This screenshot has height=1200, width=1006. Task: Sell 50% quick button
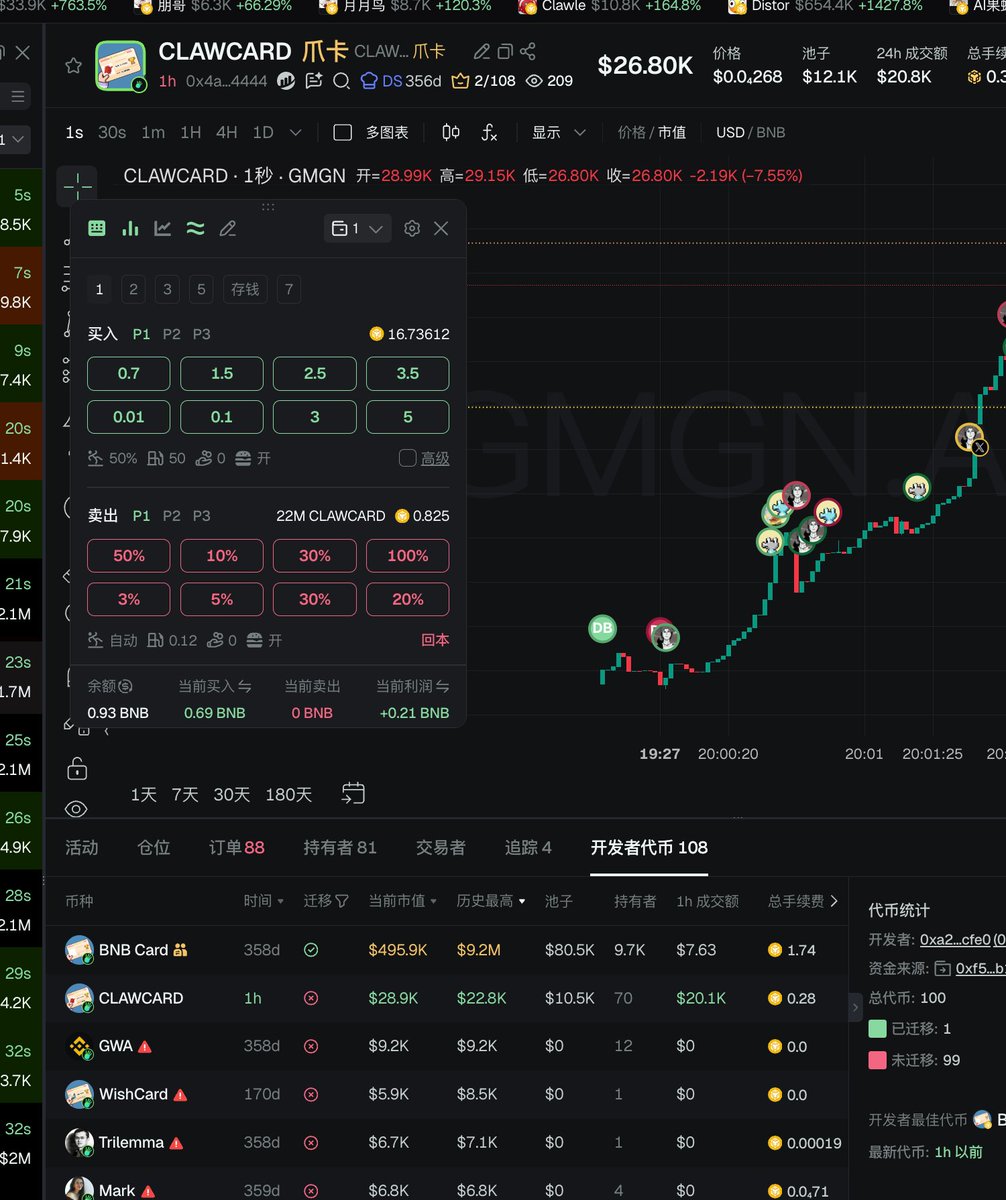(129, 555)
